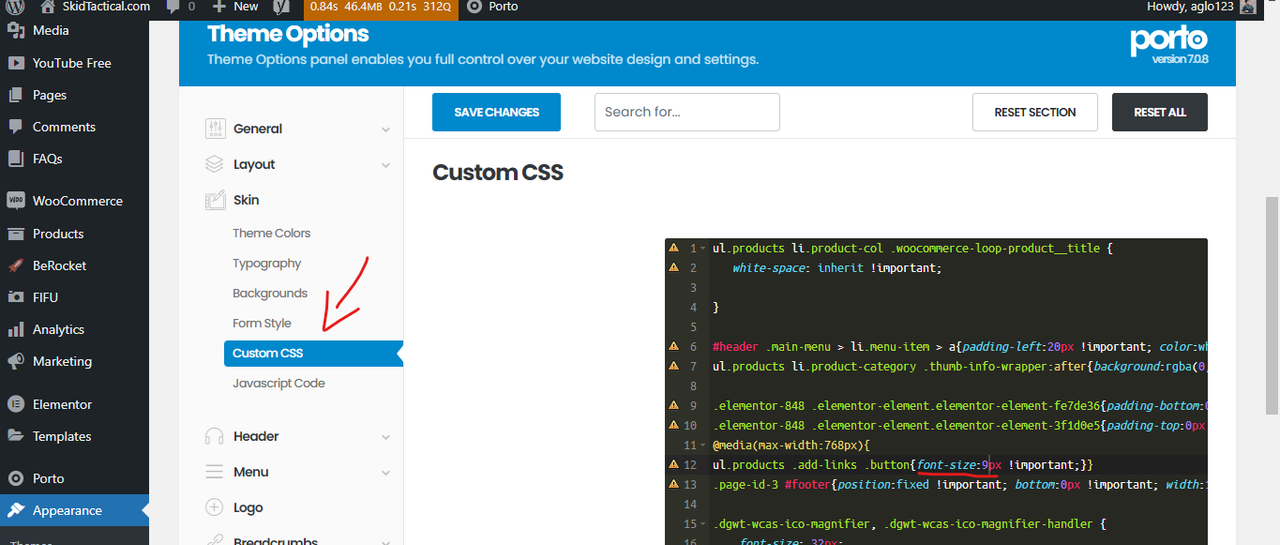This screenshot has height=545, width=1280.
Task: Open the Javascript Code sub-option
Action: (279, 384)
